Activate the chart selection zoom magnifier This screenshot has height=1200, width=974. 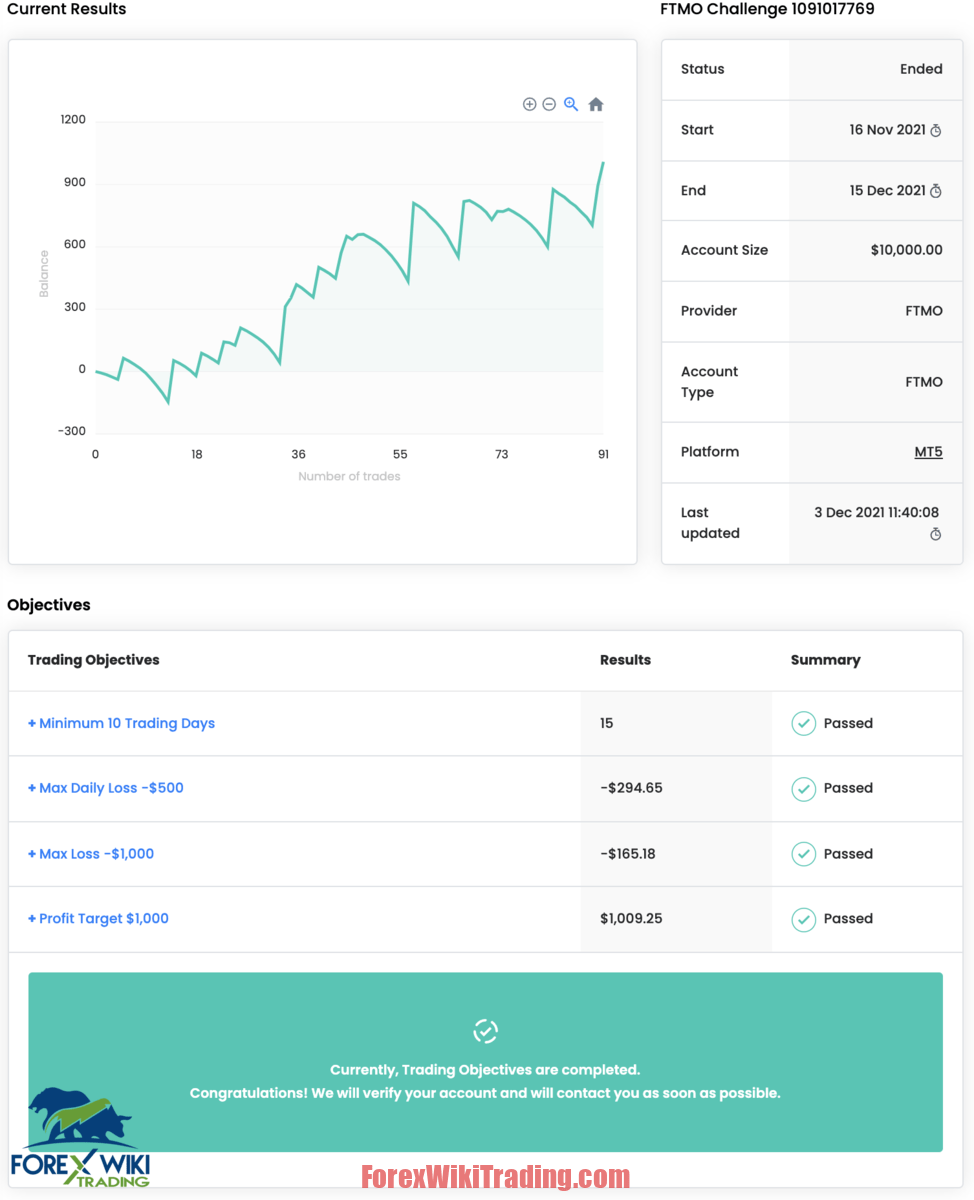(x=571, y=104)
